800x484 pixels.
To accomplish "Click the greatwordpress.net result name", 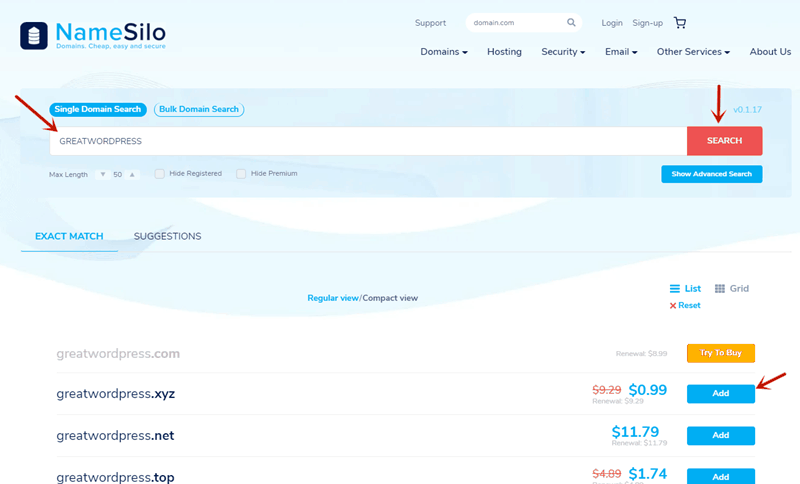I will coord(115,436).
